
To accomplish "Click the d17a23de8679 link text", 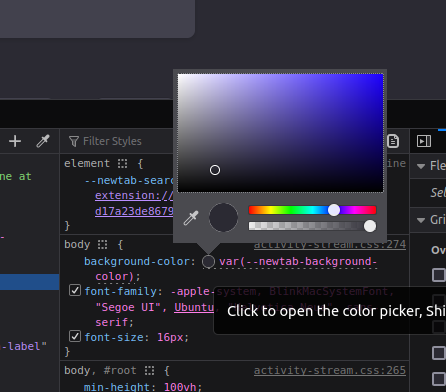I will coord(134,211).
